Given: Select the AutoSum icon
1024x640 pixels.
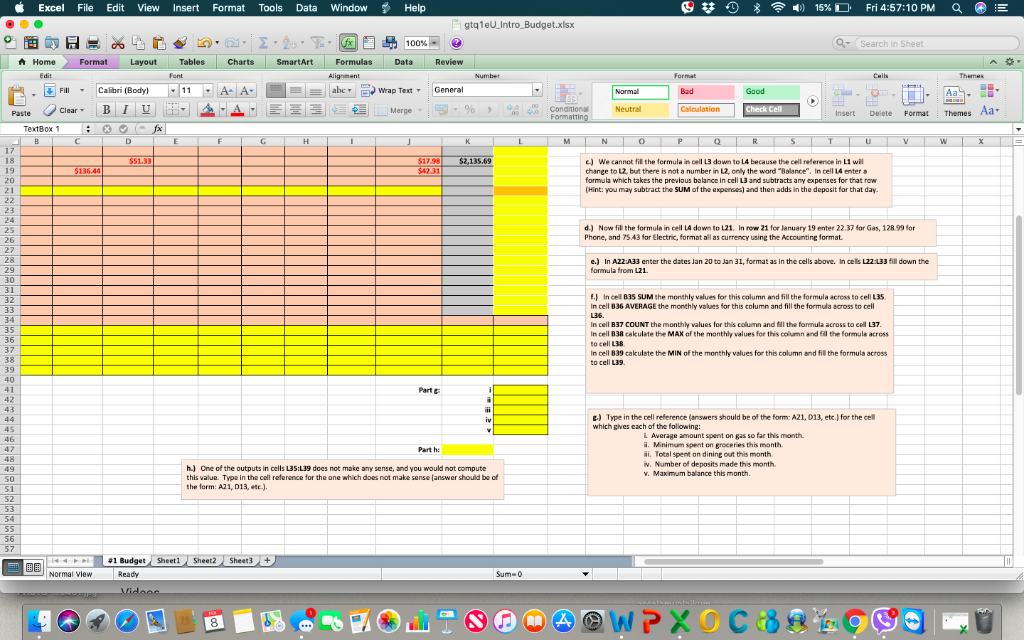Looking at the screenshot, I should tap(263, 44).
